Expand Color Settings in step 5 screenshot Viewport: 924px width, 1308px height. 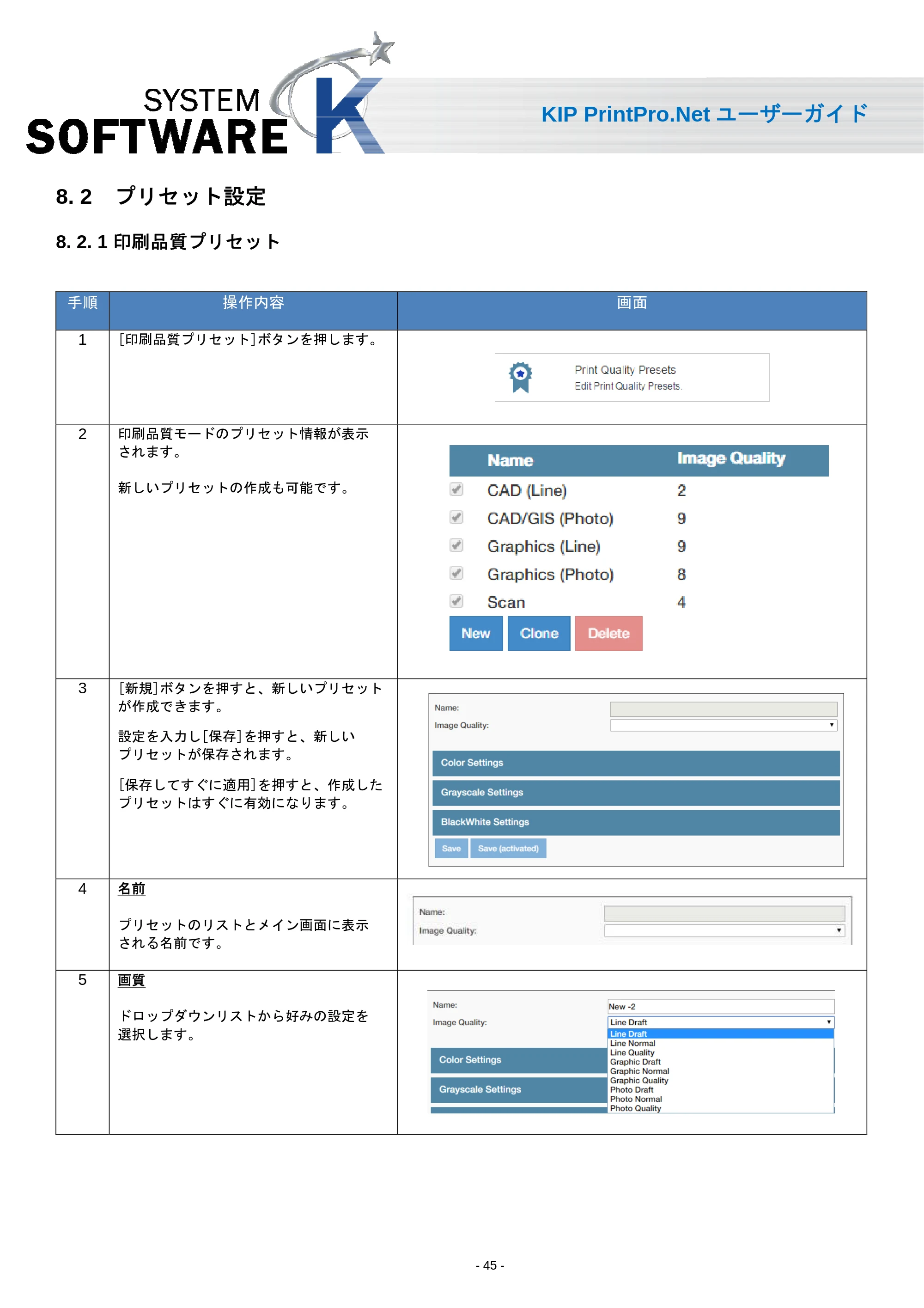pos(519,1060)
